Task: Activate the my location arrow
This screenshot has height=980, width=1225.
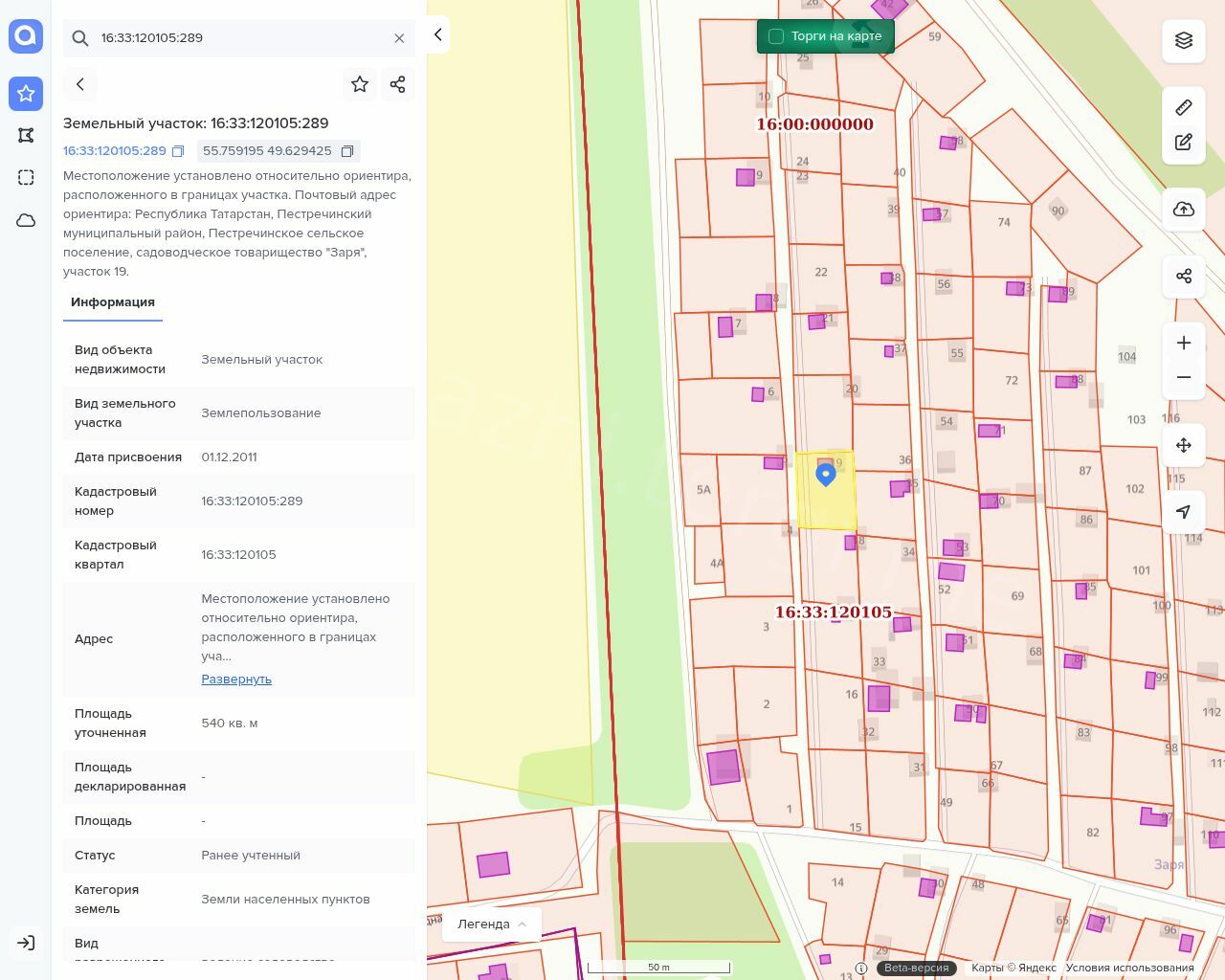Action: [x=1184, y=512]
